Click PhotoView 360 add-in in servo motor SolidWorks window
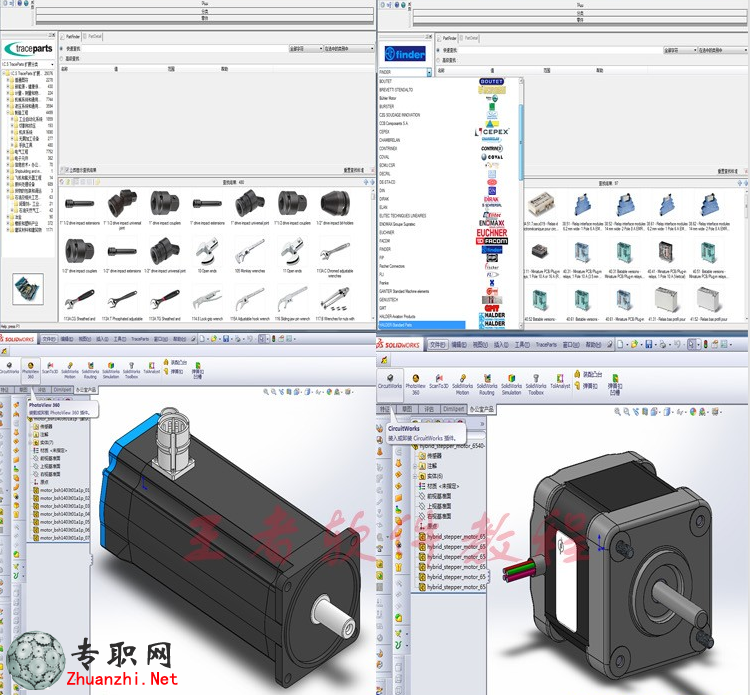The height and width of the screenshot is (695, 750). (x=30, y=369)
